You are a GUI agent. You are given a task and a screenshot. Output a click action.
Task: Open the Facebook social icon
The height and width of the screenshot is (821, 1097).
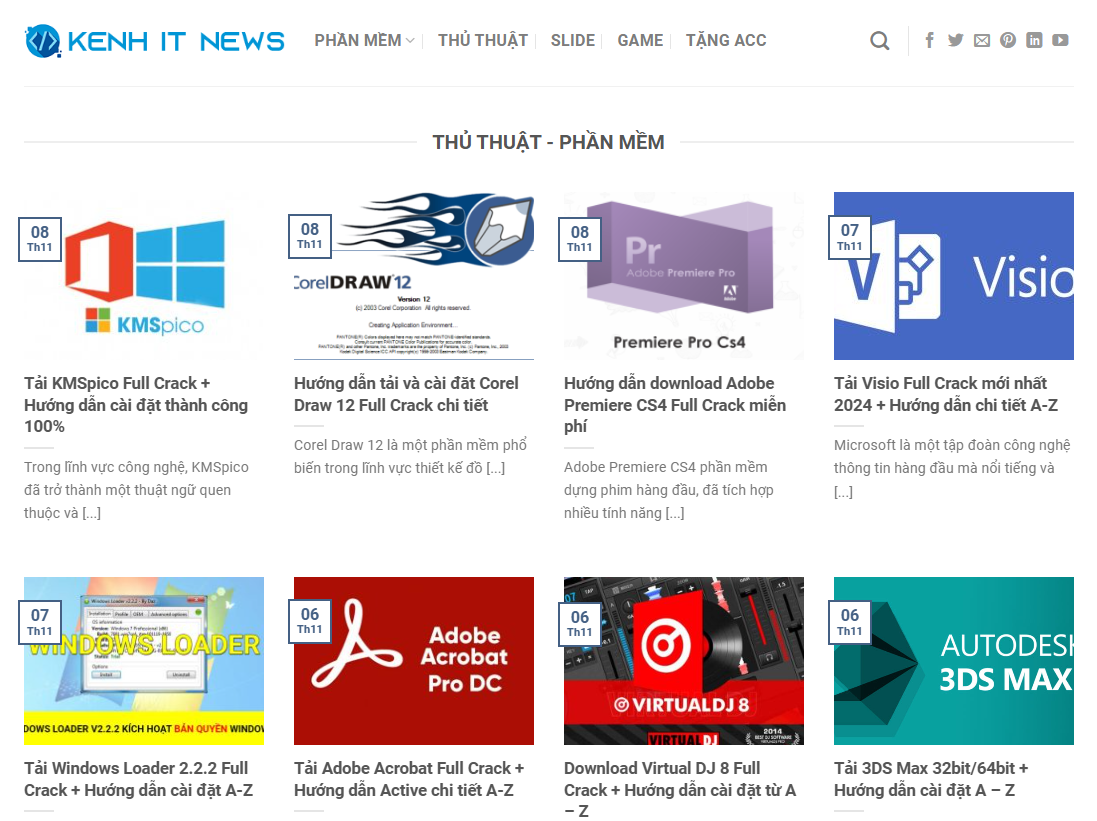pos(929,40)
